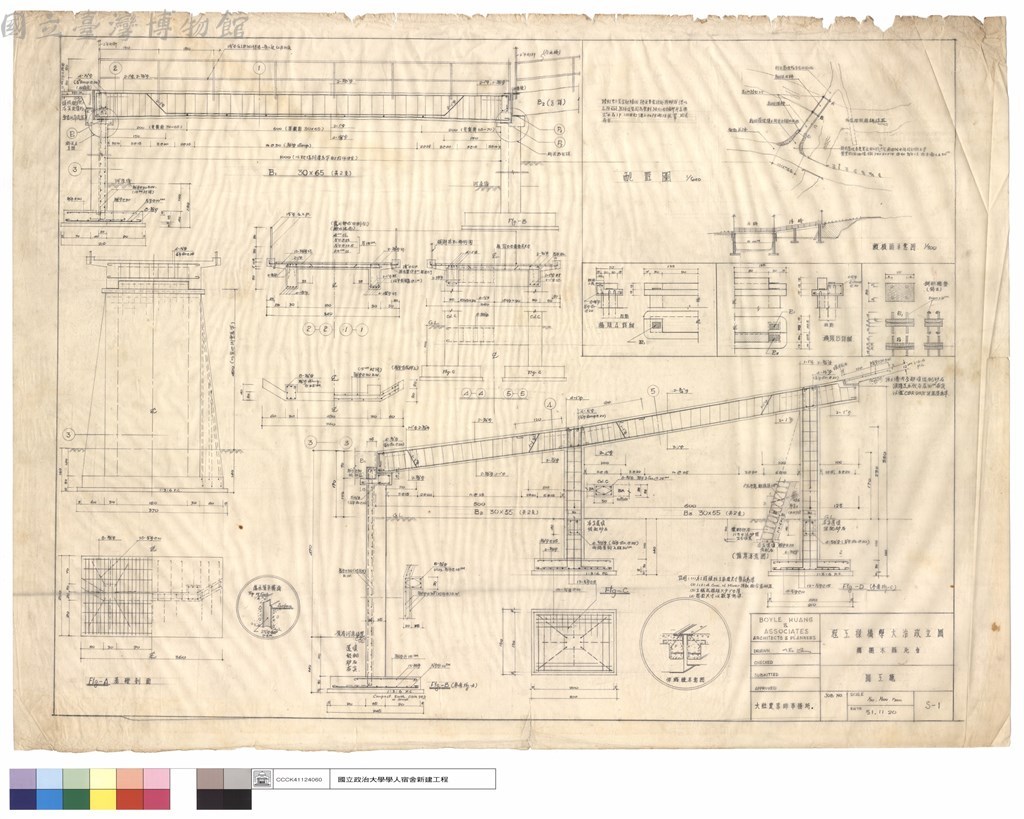
Task: Click the taupe brown calibration swatch
Action: click(x=210, y=779)
